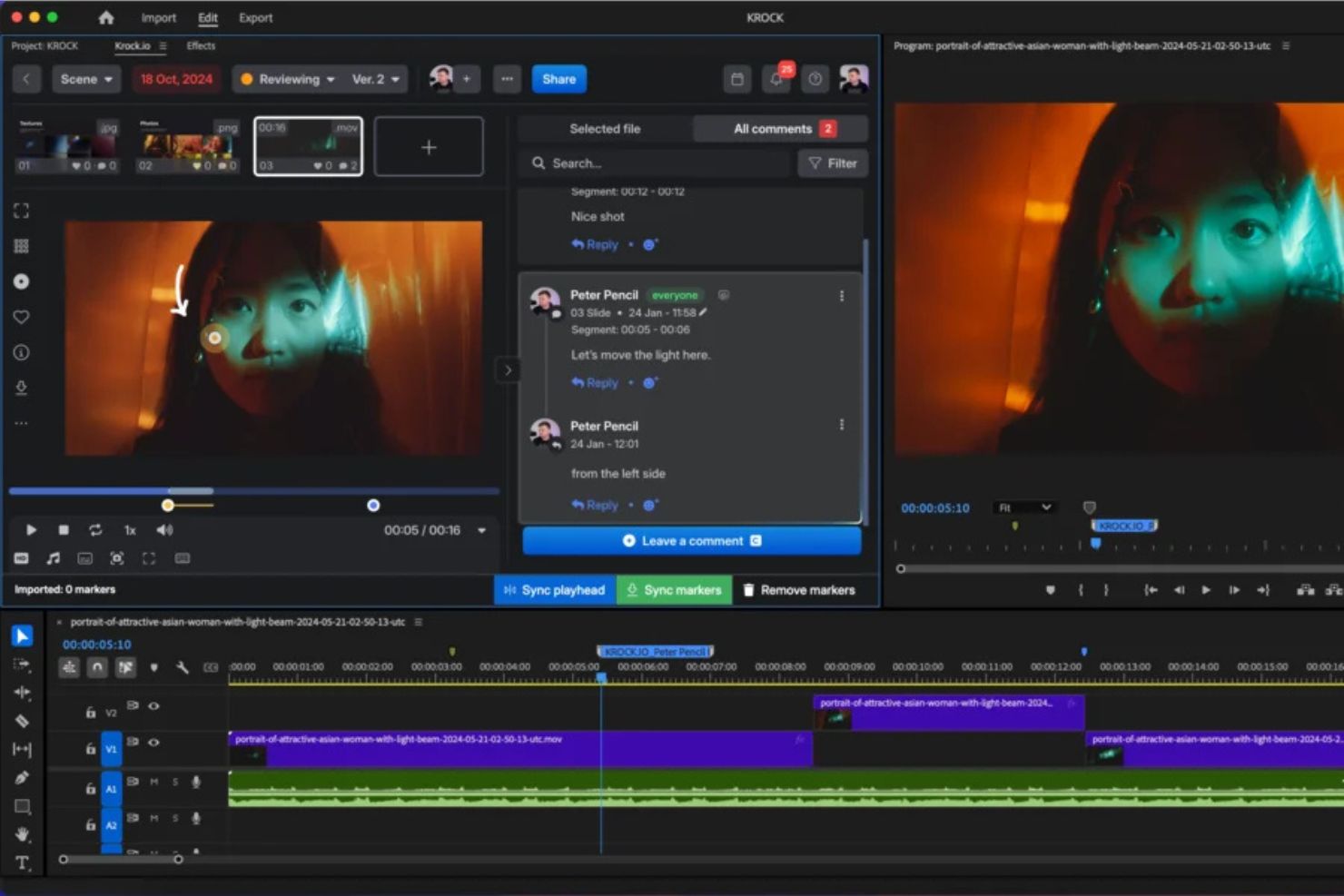Click the Sync markers button

tap(674, 590)
